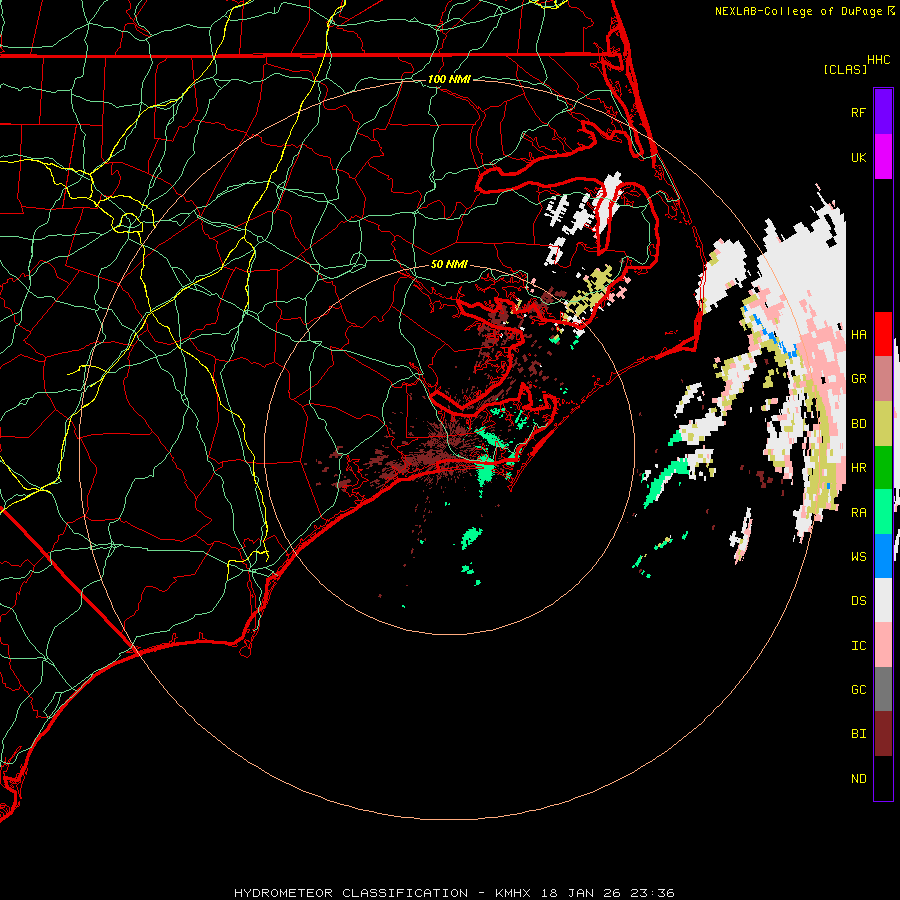Click the HR dark green legend swatch

coord(883,468)
